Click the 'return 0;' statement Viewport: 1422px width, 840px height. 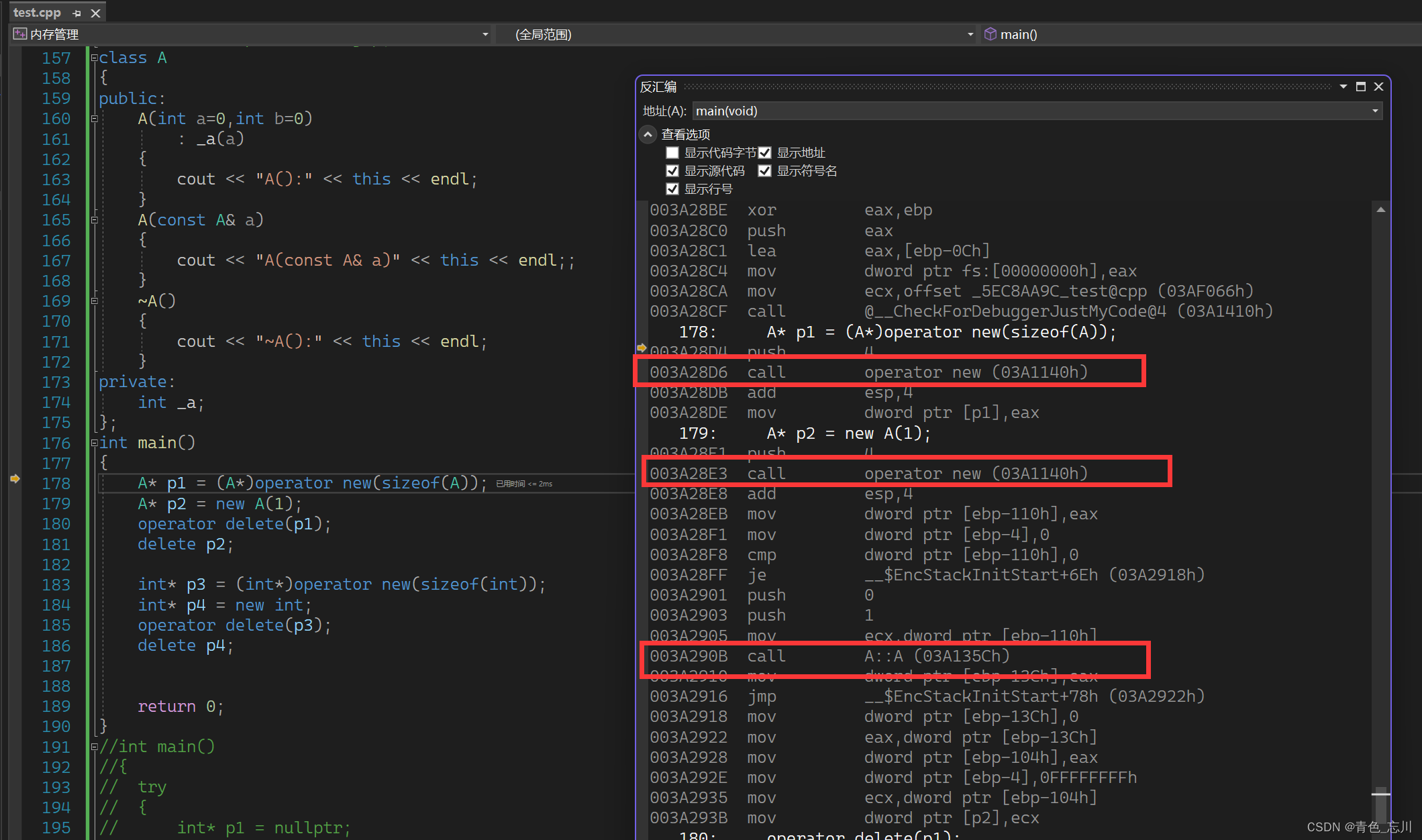[181, 706]
